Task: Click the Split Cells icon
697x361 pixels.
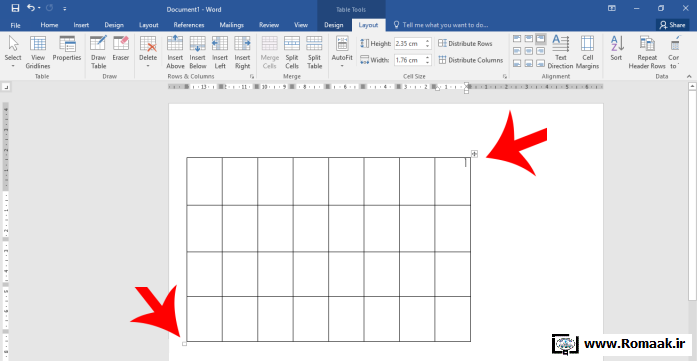Action: pos(292,52)
